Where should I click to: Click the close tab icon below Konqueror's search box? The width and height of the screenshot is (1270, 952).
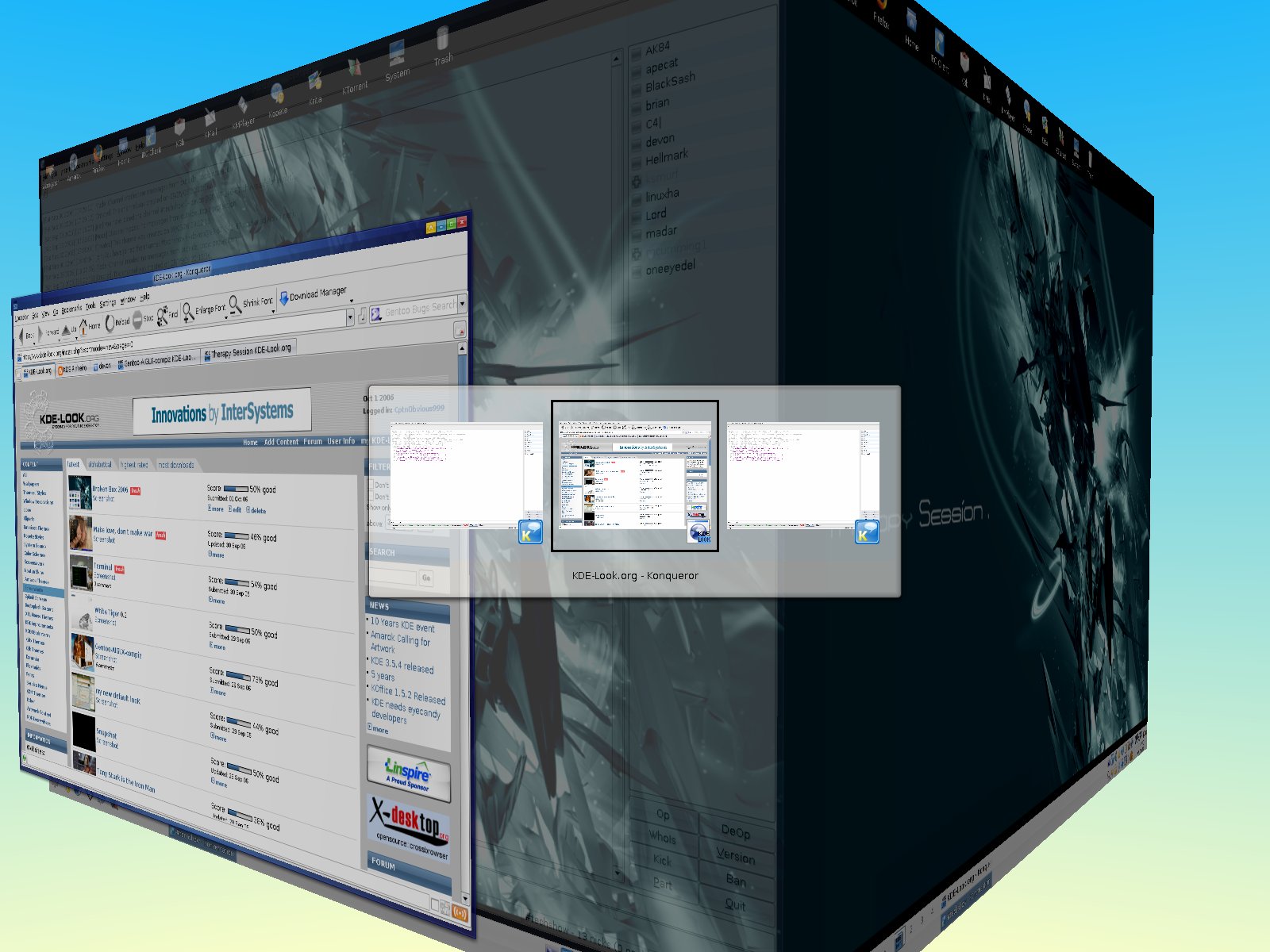[x=460, y=330]
